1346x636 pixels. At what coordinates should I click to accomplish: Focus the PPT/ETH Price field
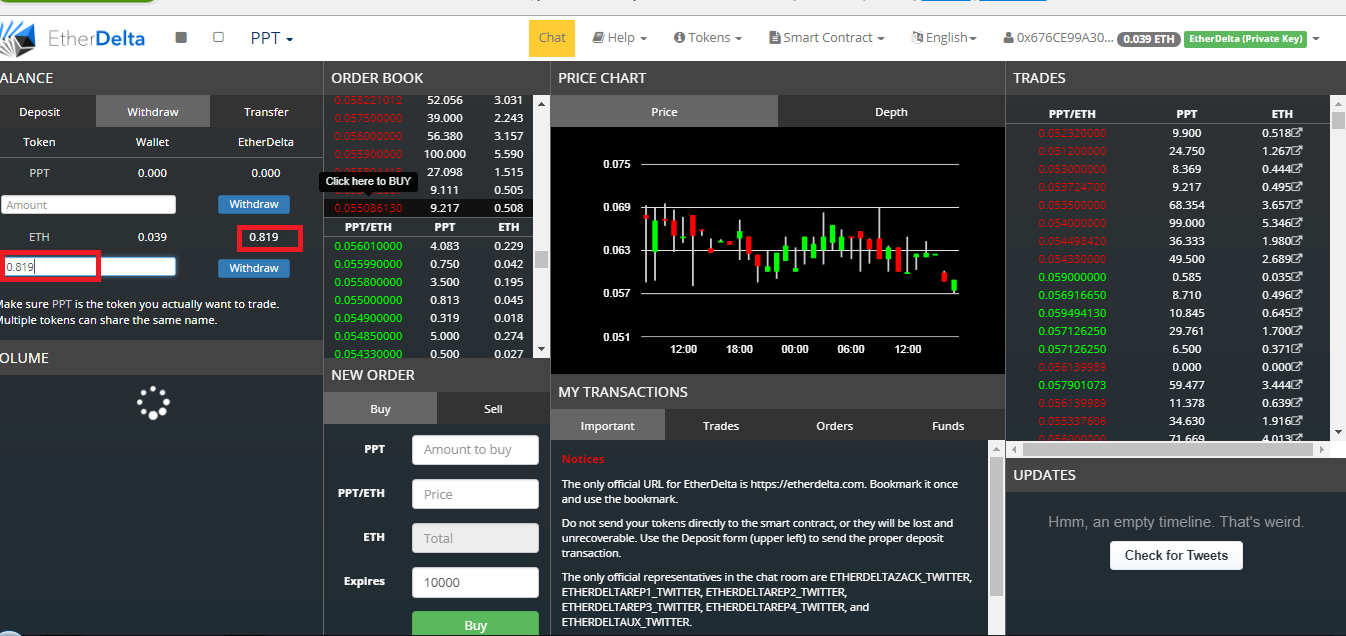pyautogui.click(x=475, y=494)
